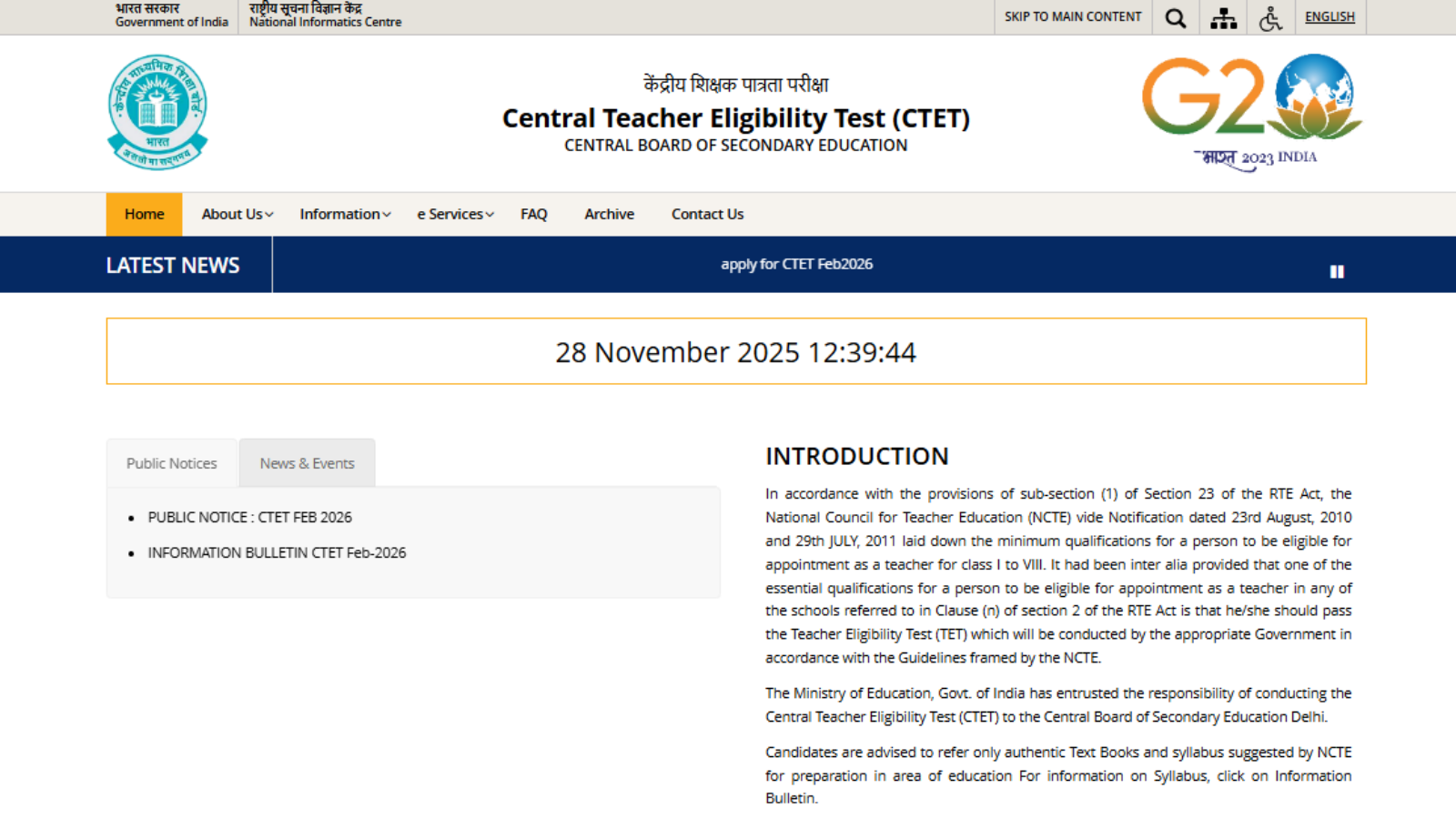The image size is (1456, 819).
Task: Expand the Information dropdown menu
Action: (345, 215)
